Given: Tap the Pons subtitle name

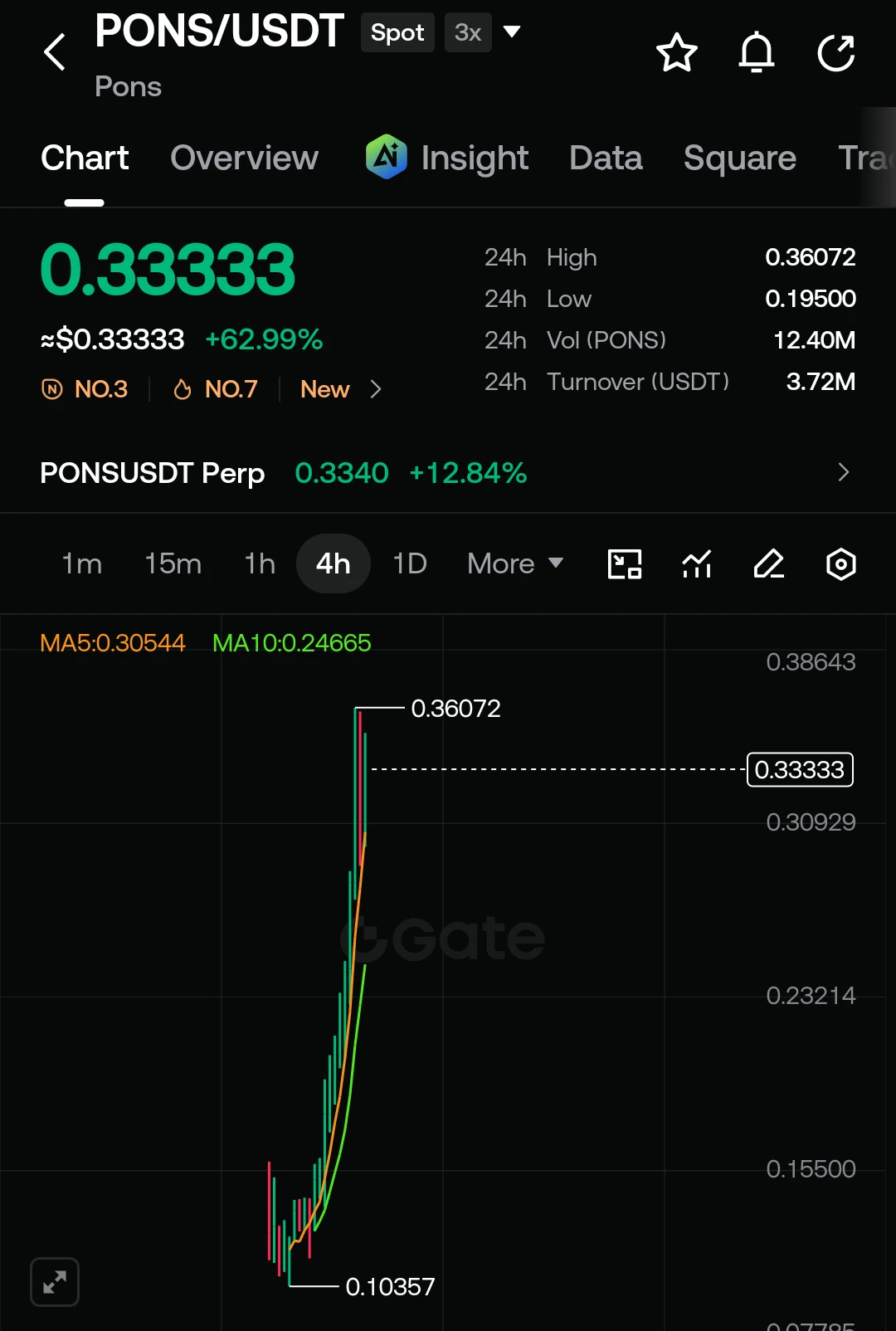Looking at the screenshot, I should click(x=128, y=86).
